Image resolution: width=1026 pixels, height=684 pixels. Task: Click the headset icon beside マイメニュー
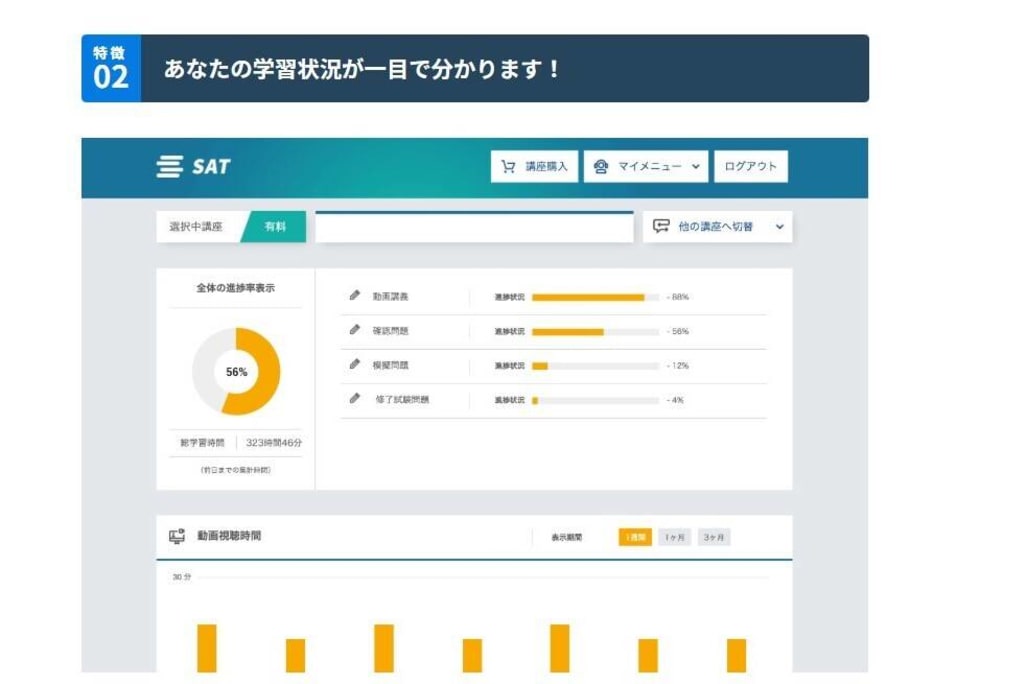[x=601, y=167]
